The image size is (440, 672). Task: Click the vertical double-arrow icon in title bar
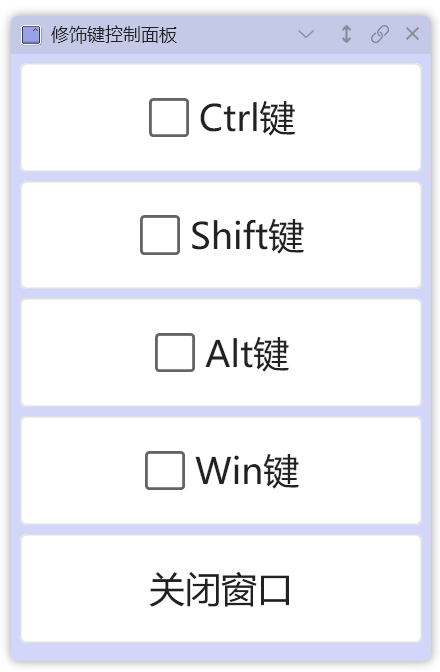click(x=347, y=34)
